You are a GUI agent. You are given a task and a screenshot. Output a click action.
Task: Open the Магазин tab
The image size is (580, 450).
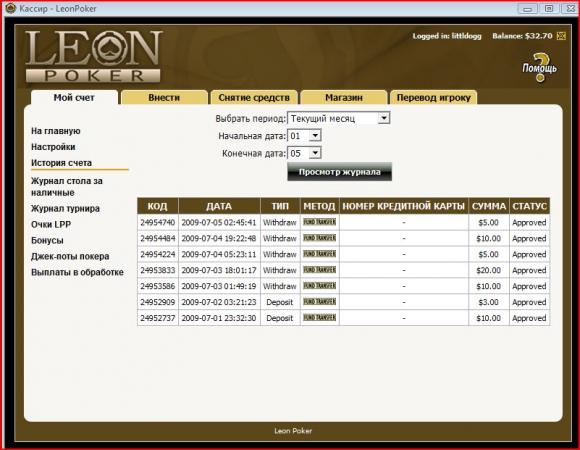click(x=344, y=98)
